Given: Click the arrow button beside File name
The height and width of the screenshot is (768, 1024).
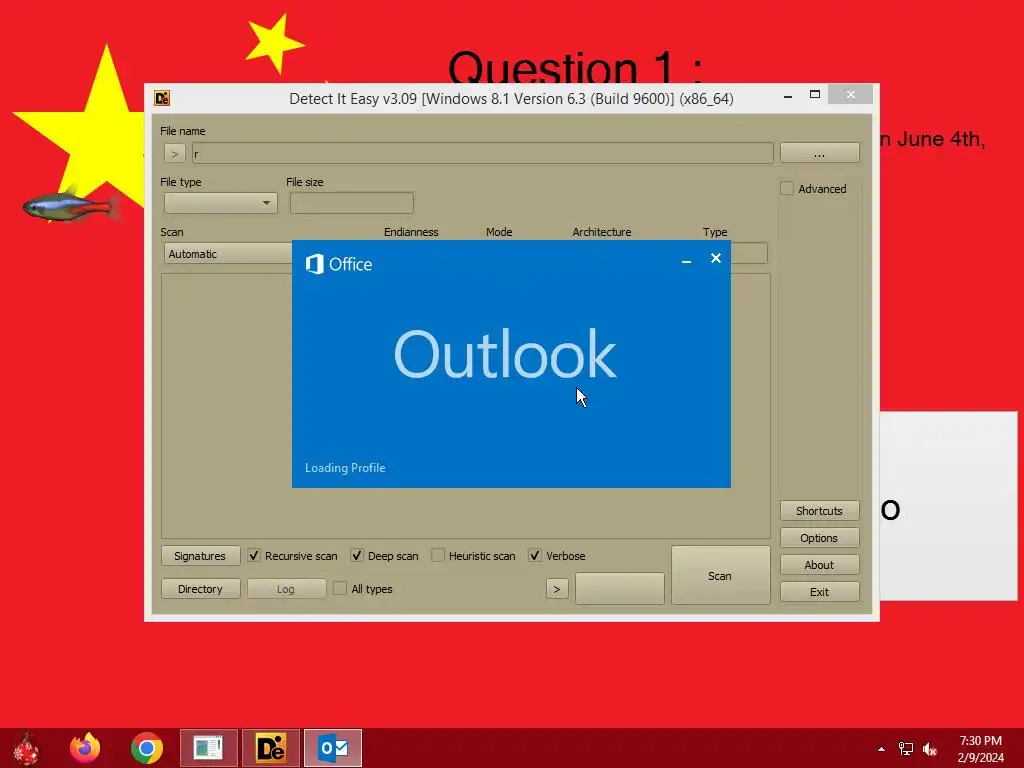Looking at the screenshot, I should pyautogui.click(x=174, y=153).
